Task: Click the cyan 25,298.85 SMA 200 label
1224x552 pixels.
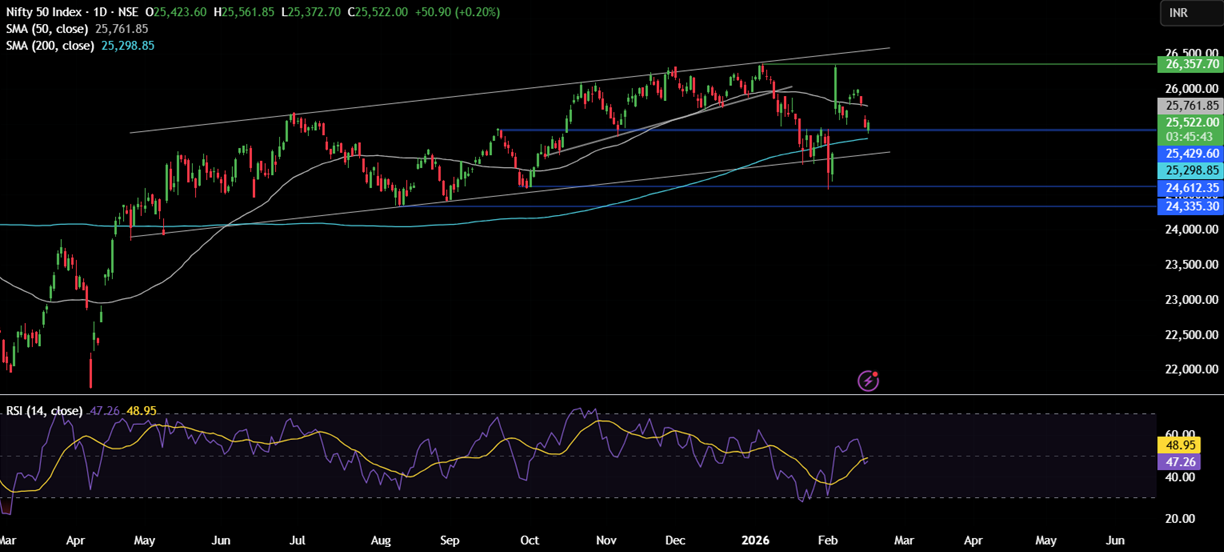Action: (1189, 171)
